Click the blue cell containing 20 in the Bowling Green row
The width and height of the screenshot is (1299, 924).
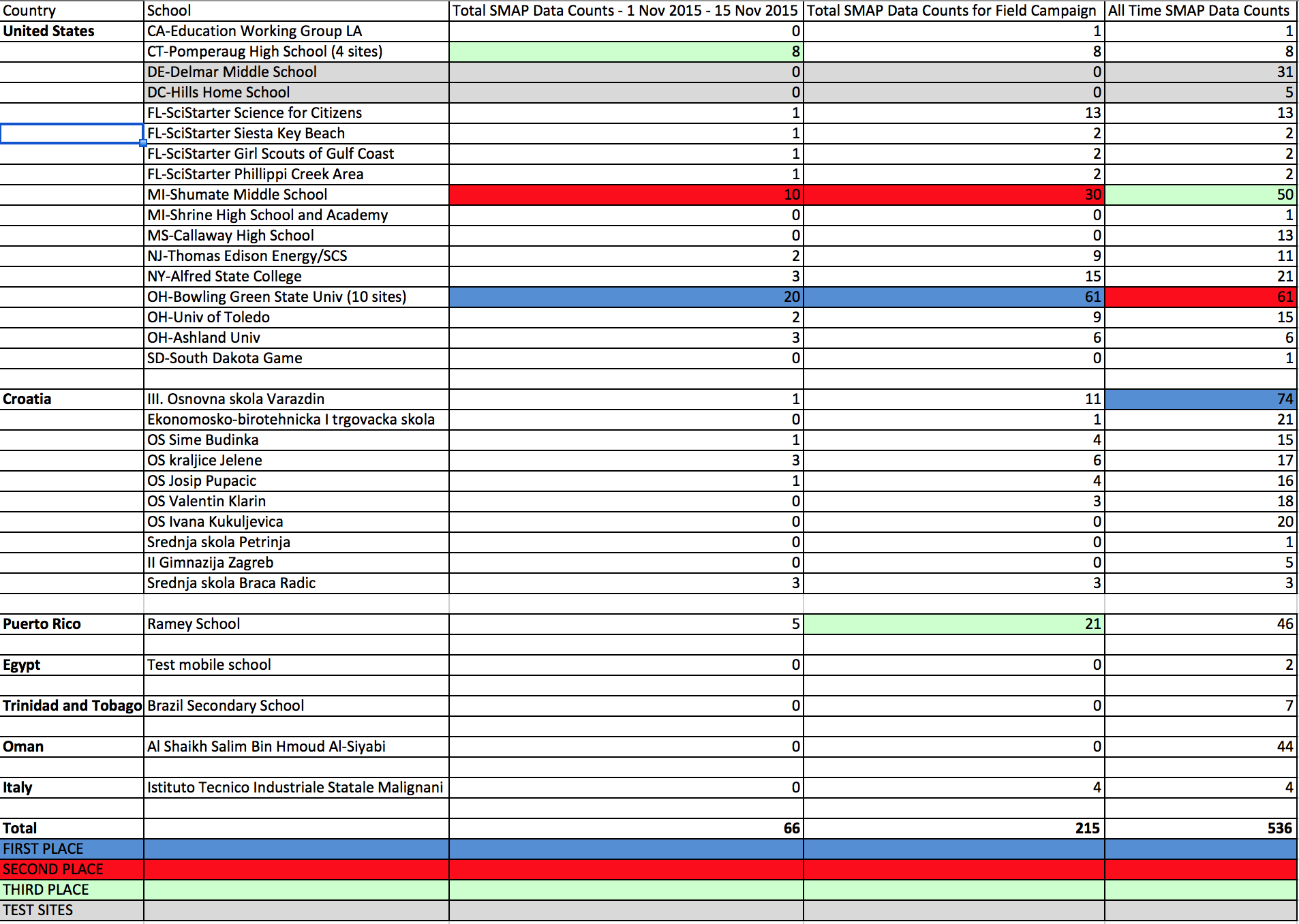626,297
